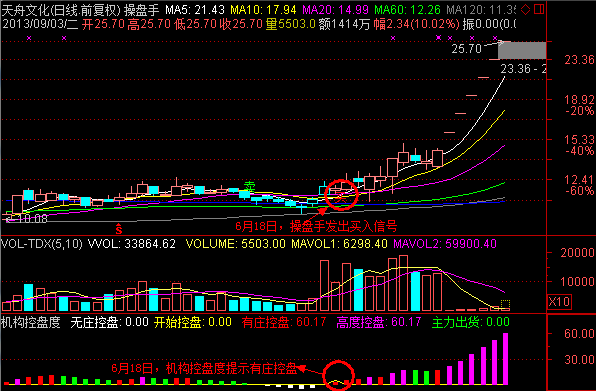Screen dimensions: 596x391
Task: Click the 10.08 low price tag
Action: 32,219
